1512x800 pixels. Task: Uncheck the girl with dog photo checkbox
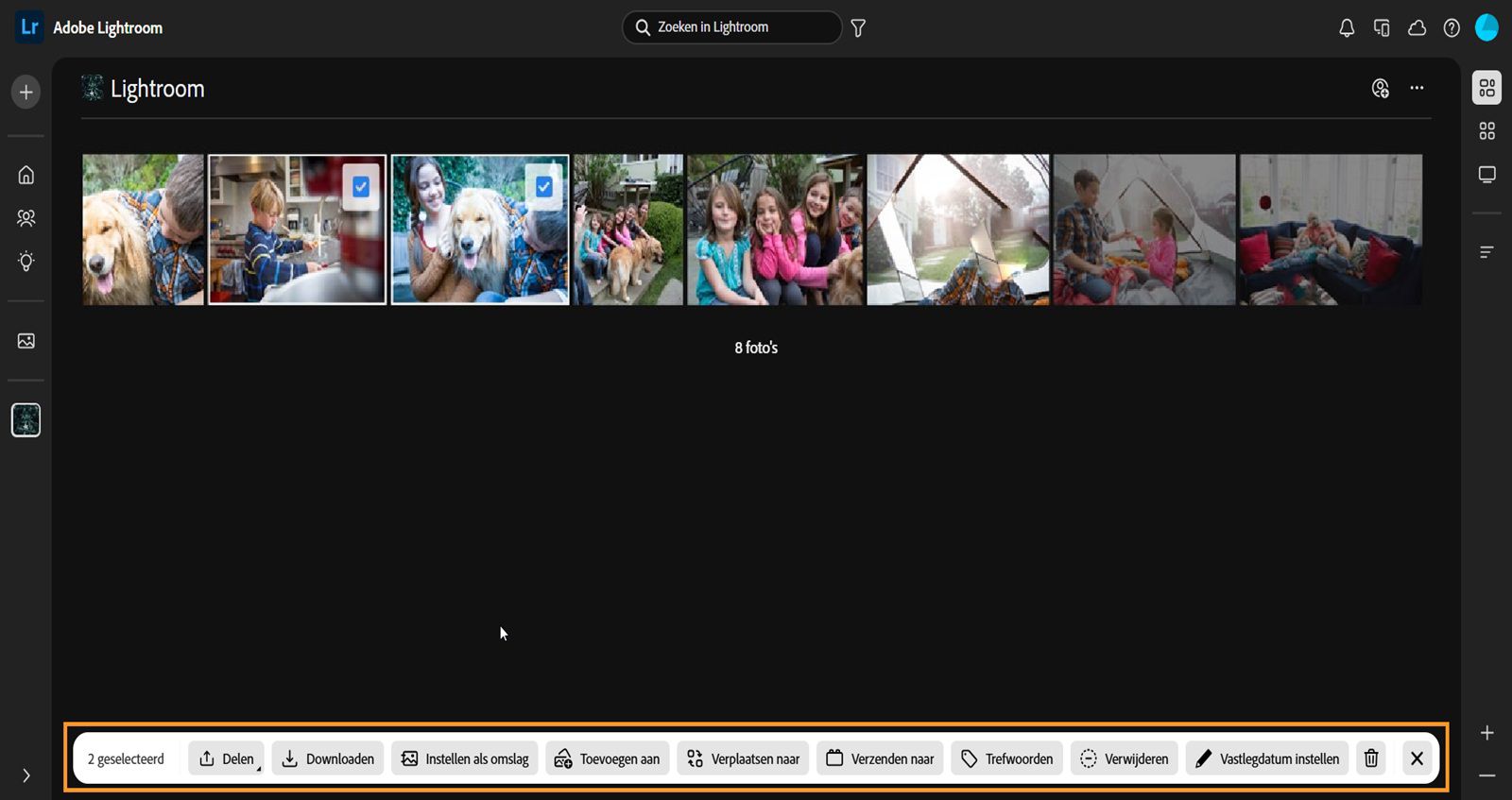point(544,187)
